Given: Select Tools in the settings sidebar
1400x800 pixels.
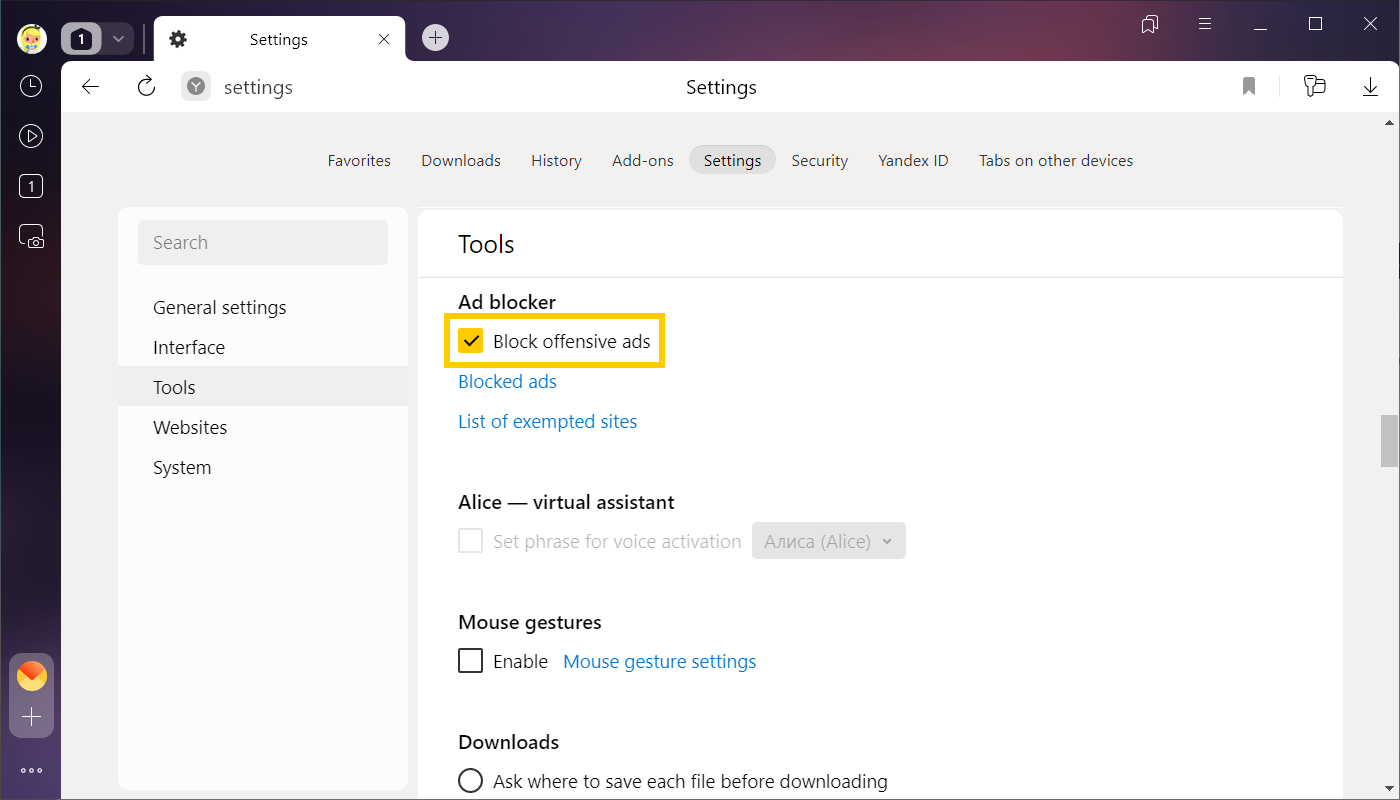Looking at the screenshot, I should [263, 387].
